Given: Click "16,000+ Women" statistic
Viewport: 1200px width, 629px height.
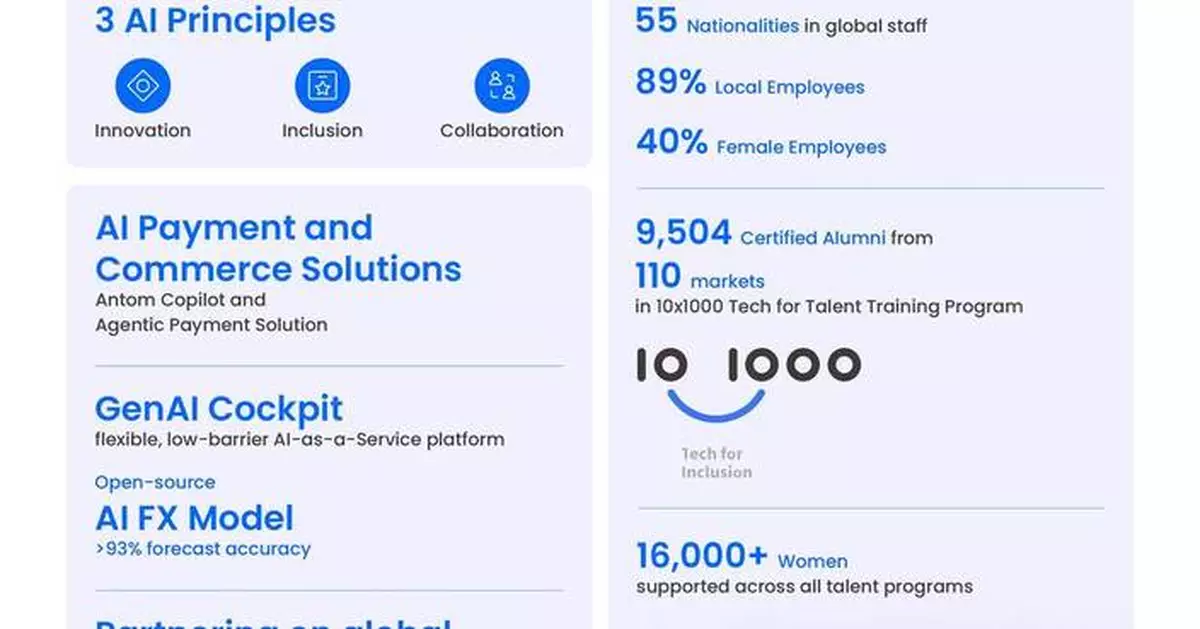Looking at the screenshot, I should coord(742,556).
